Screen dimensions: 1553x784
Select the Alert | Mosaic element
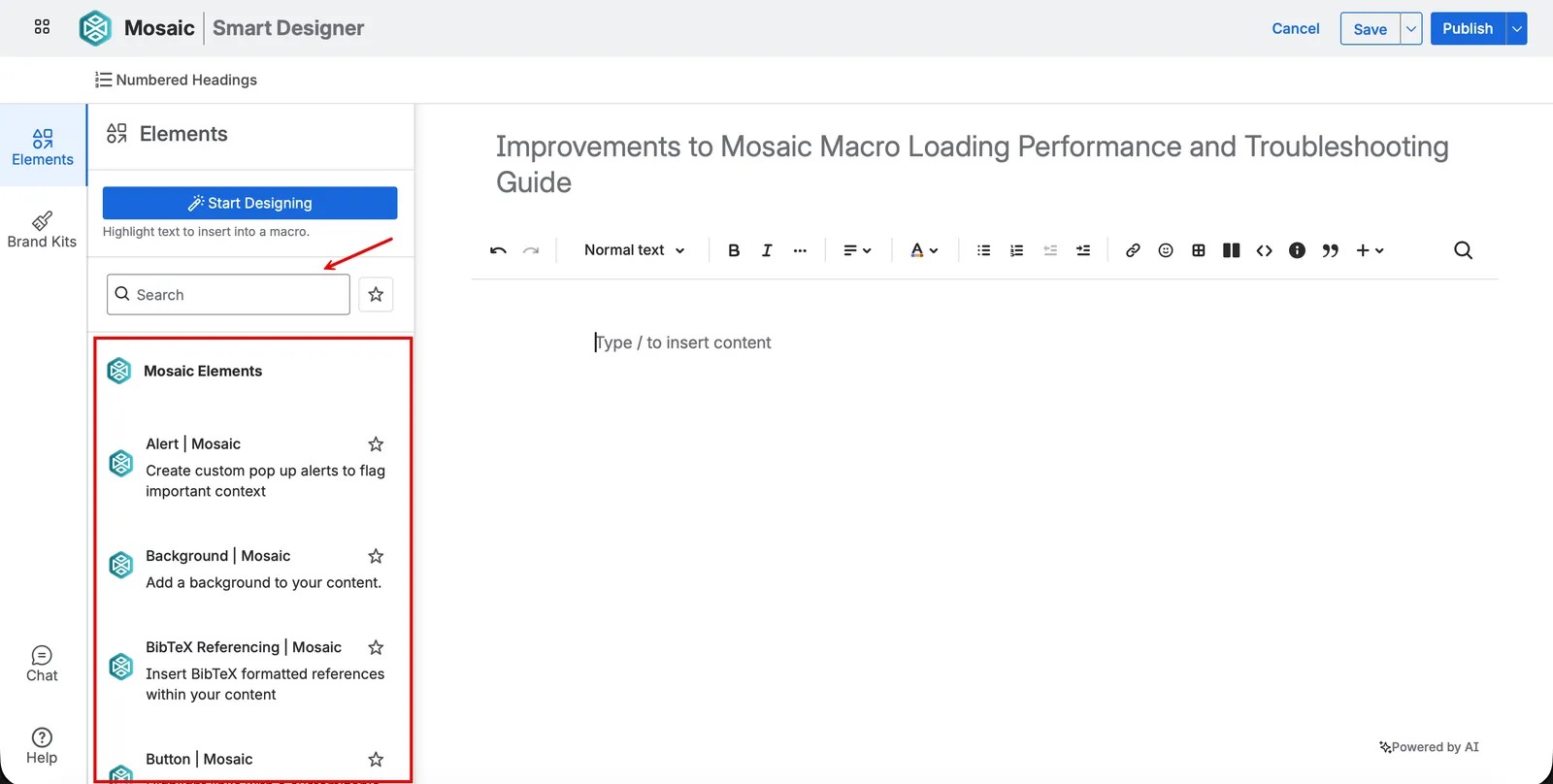click(251, 467)
